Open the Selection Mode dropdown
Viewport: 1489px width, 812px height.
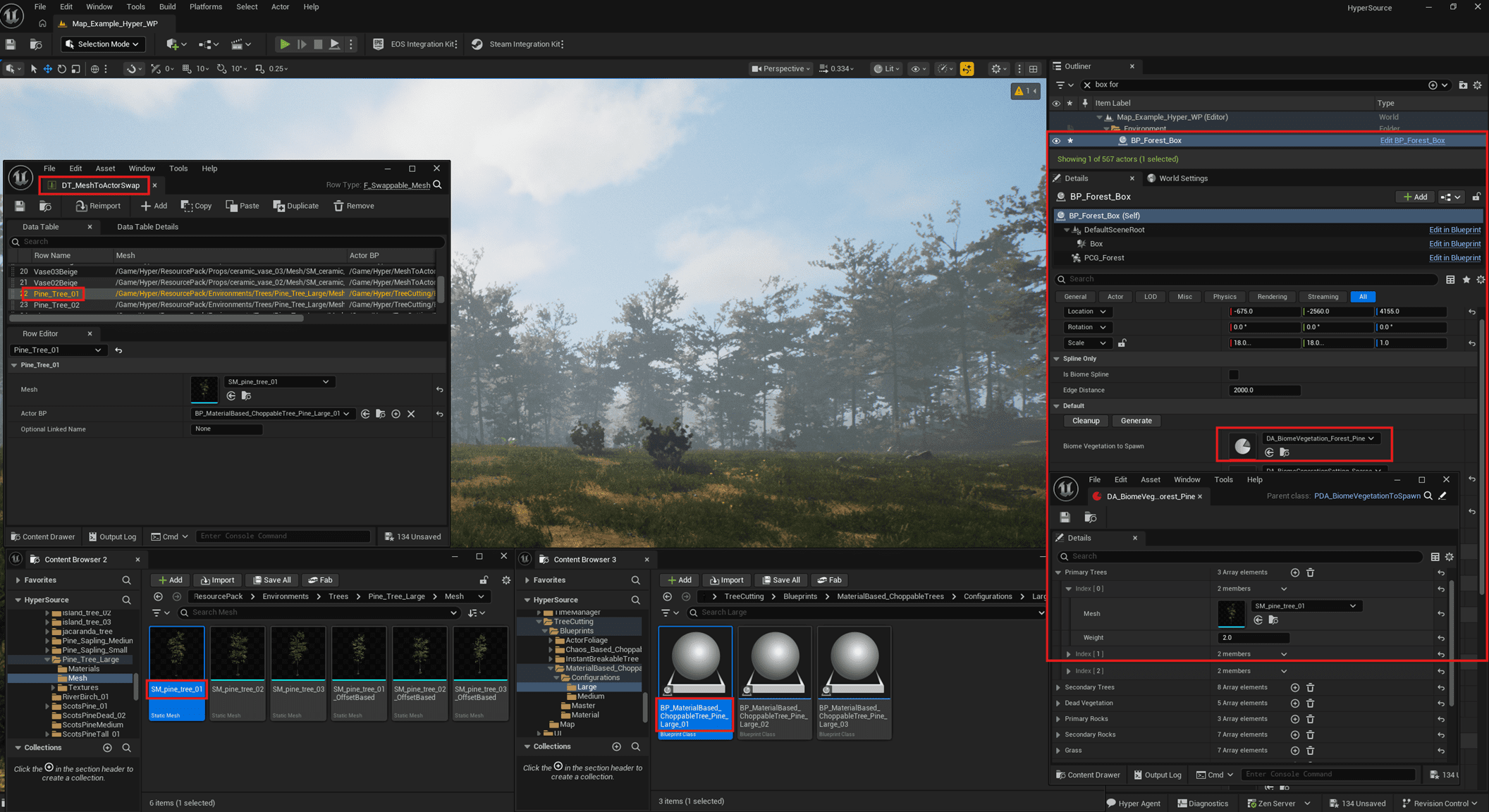103,44
